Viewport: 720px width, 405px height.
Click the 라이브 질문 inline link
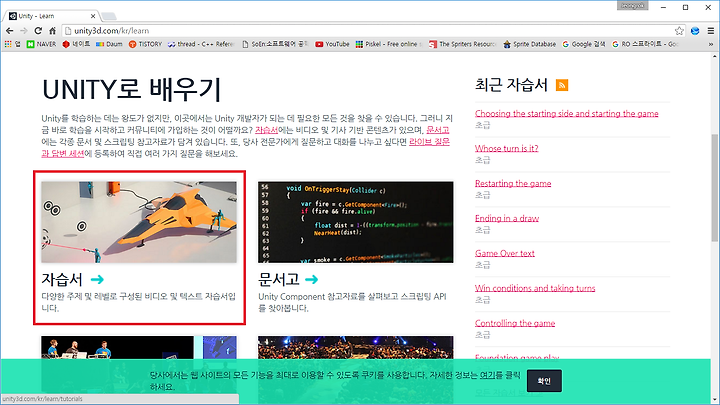pos(429,142)
